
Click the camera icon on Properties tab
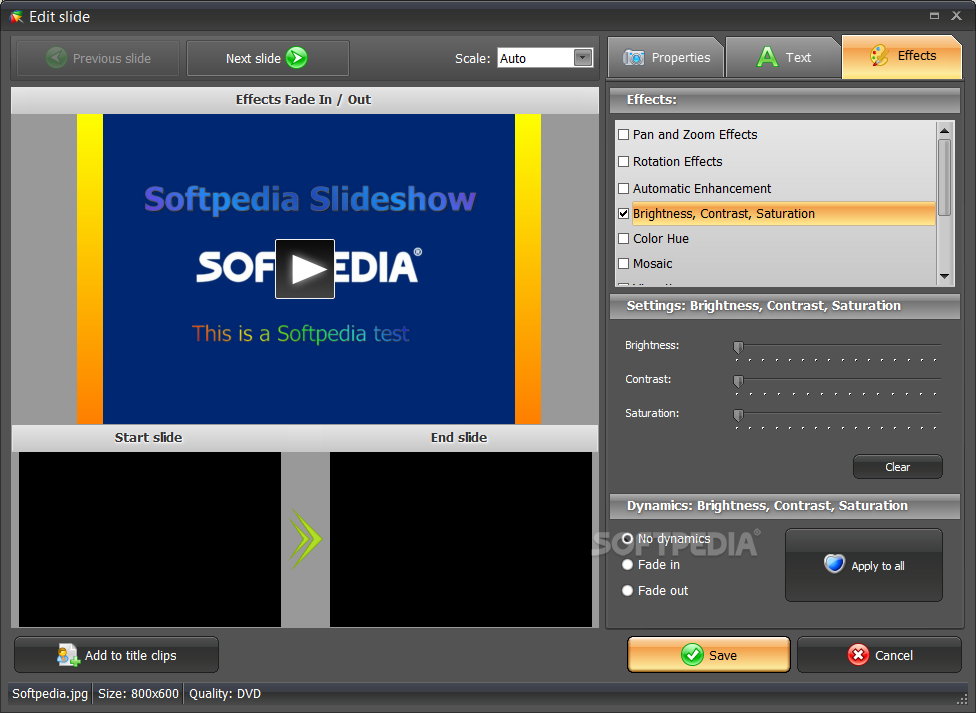[x=634, y=57]
